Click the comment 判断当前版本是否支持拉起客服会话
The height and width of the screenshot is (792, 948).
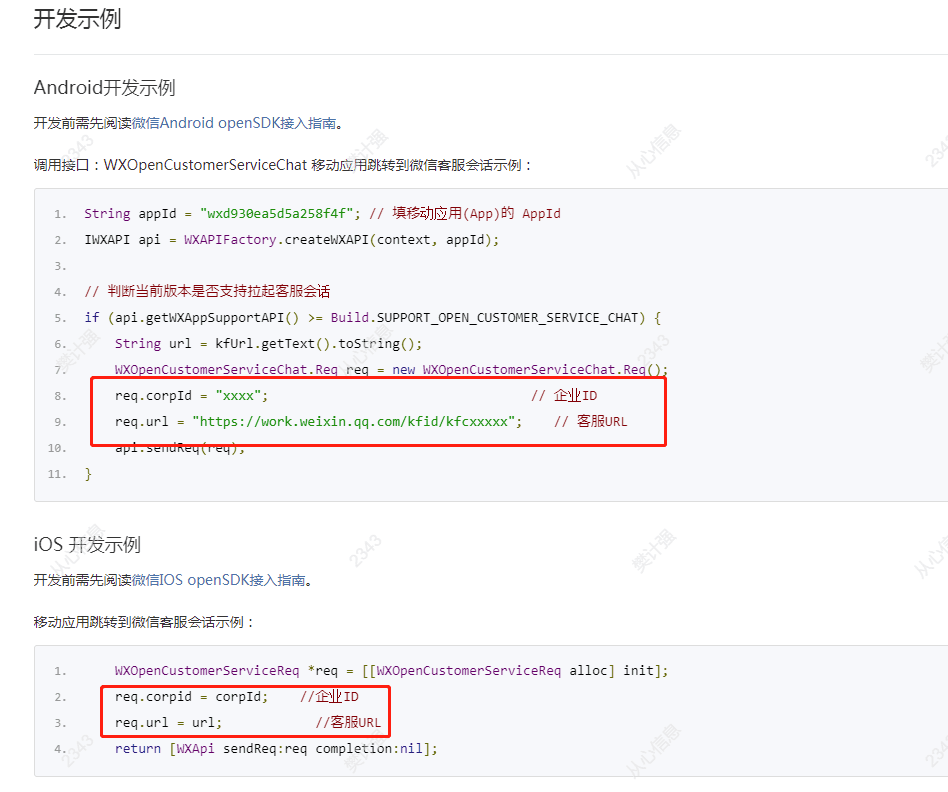coord(207,291)
